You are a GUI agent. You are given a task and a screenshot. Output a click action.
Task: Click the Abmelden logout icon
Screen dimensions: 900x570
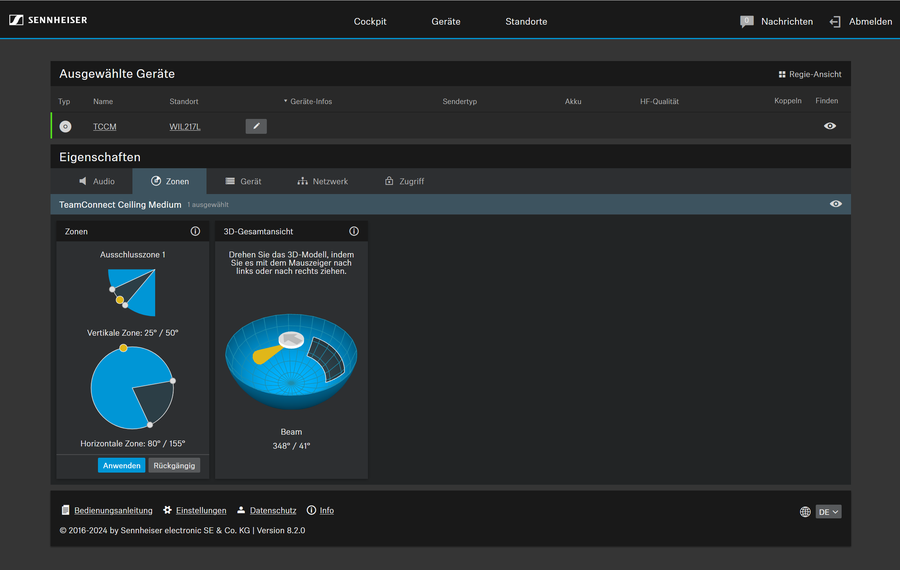pos(835,22)
